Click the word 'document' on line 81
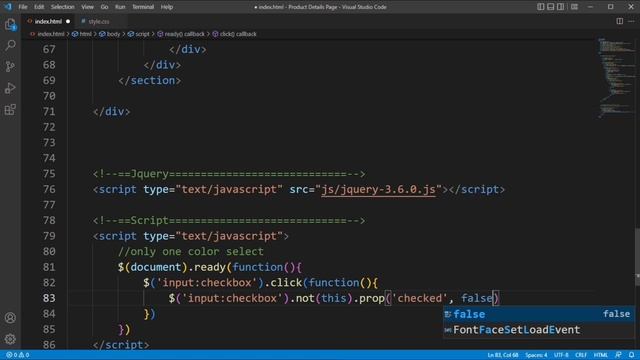Viewport: 640px width, 360px height. [156, 267]
